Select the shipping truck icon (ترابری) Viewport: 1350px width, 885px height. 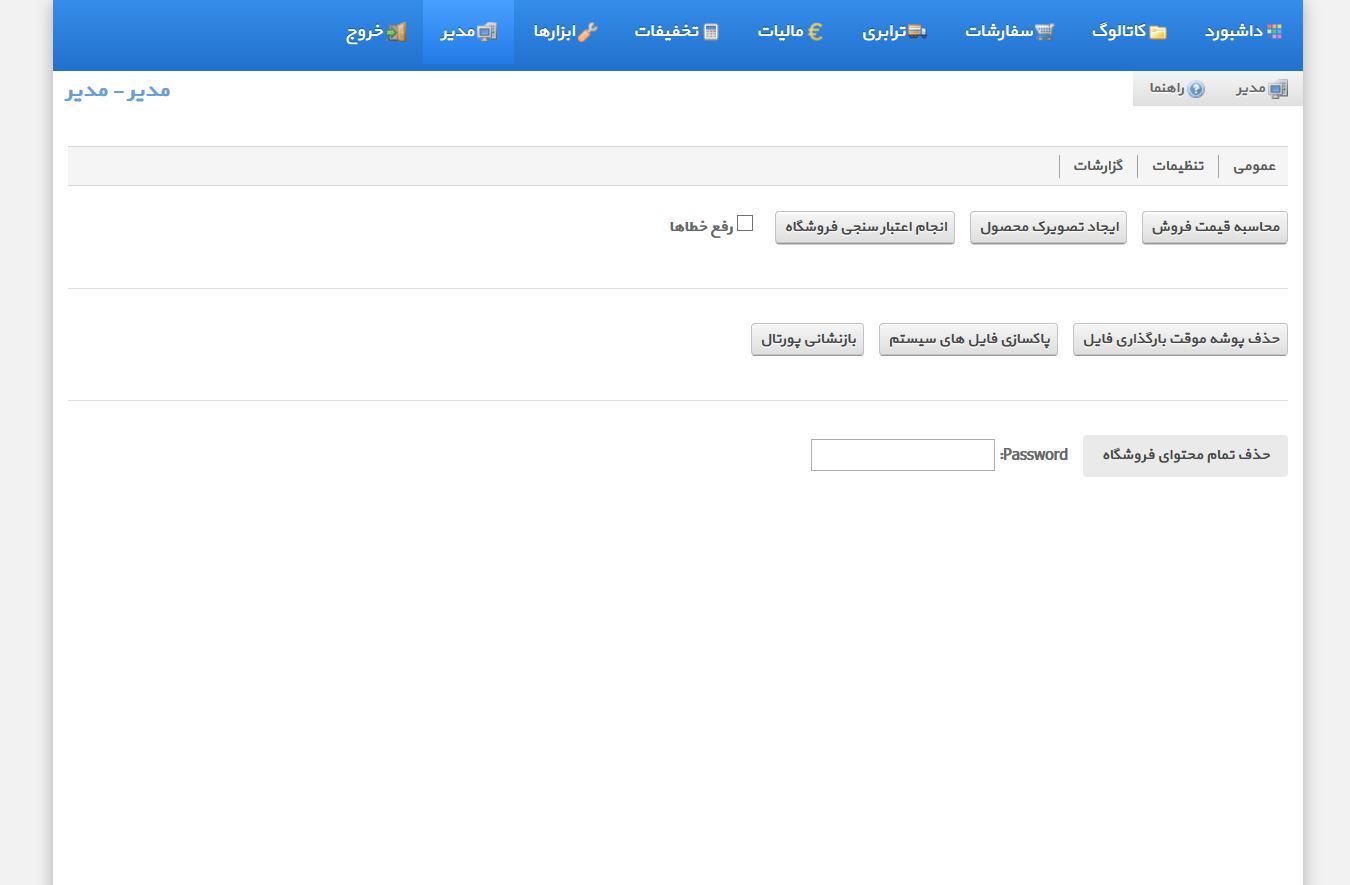[916, 32]
